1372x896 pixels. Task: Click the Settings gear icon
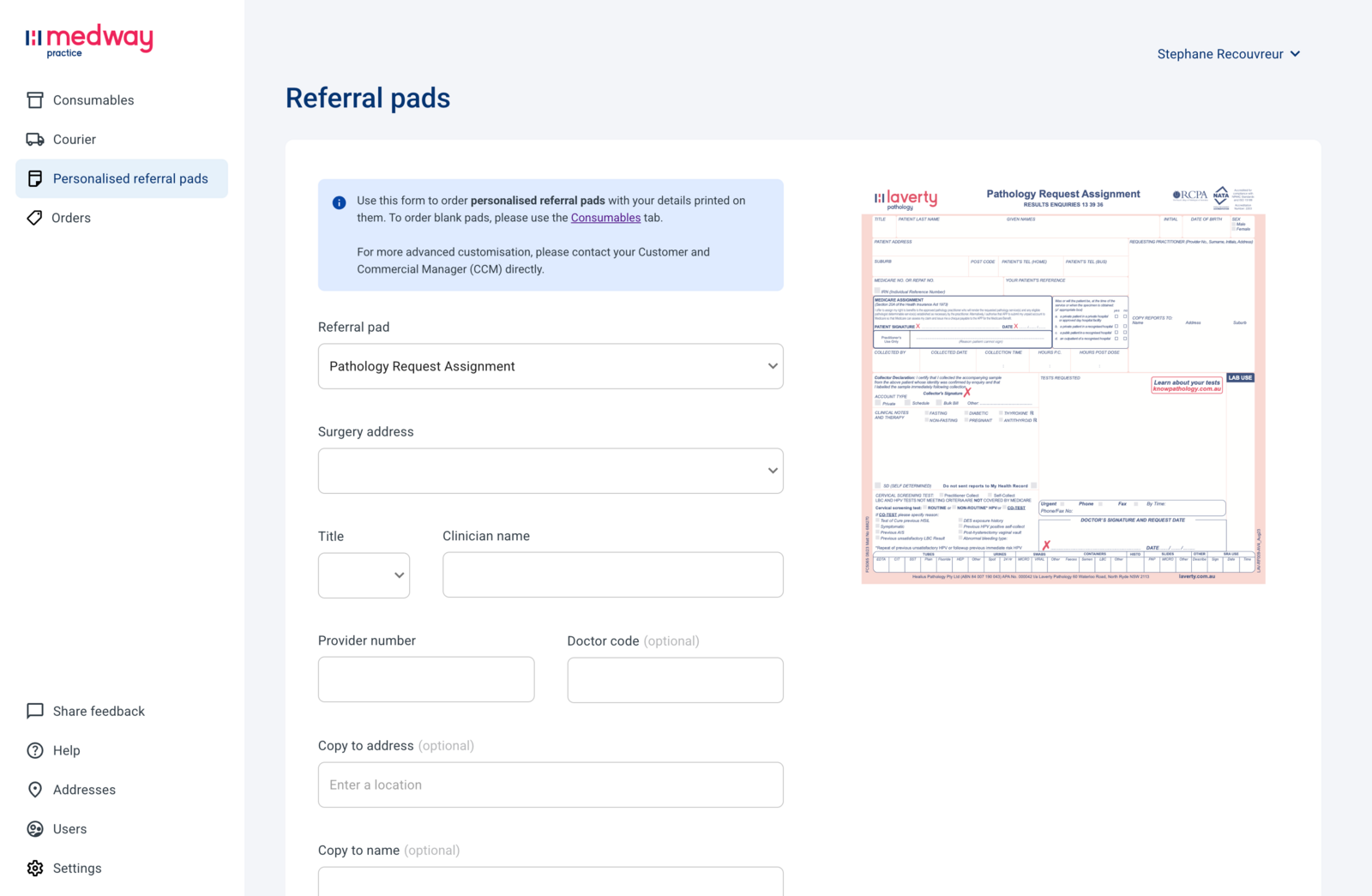tap(35, 868)
